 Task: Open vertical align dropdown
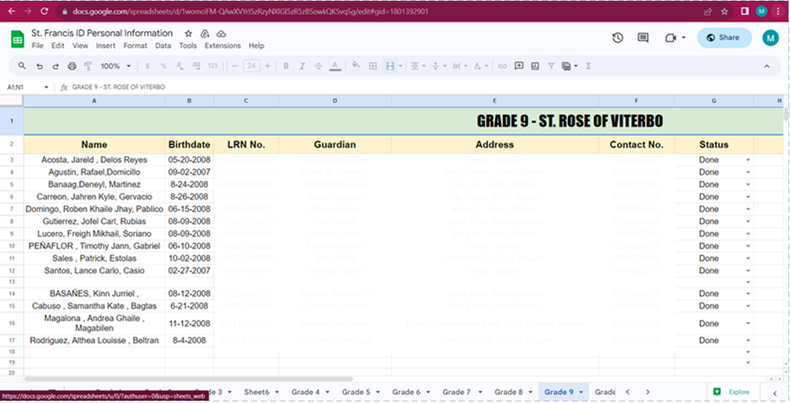[x=438, y=66]
